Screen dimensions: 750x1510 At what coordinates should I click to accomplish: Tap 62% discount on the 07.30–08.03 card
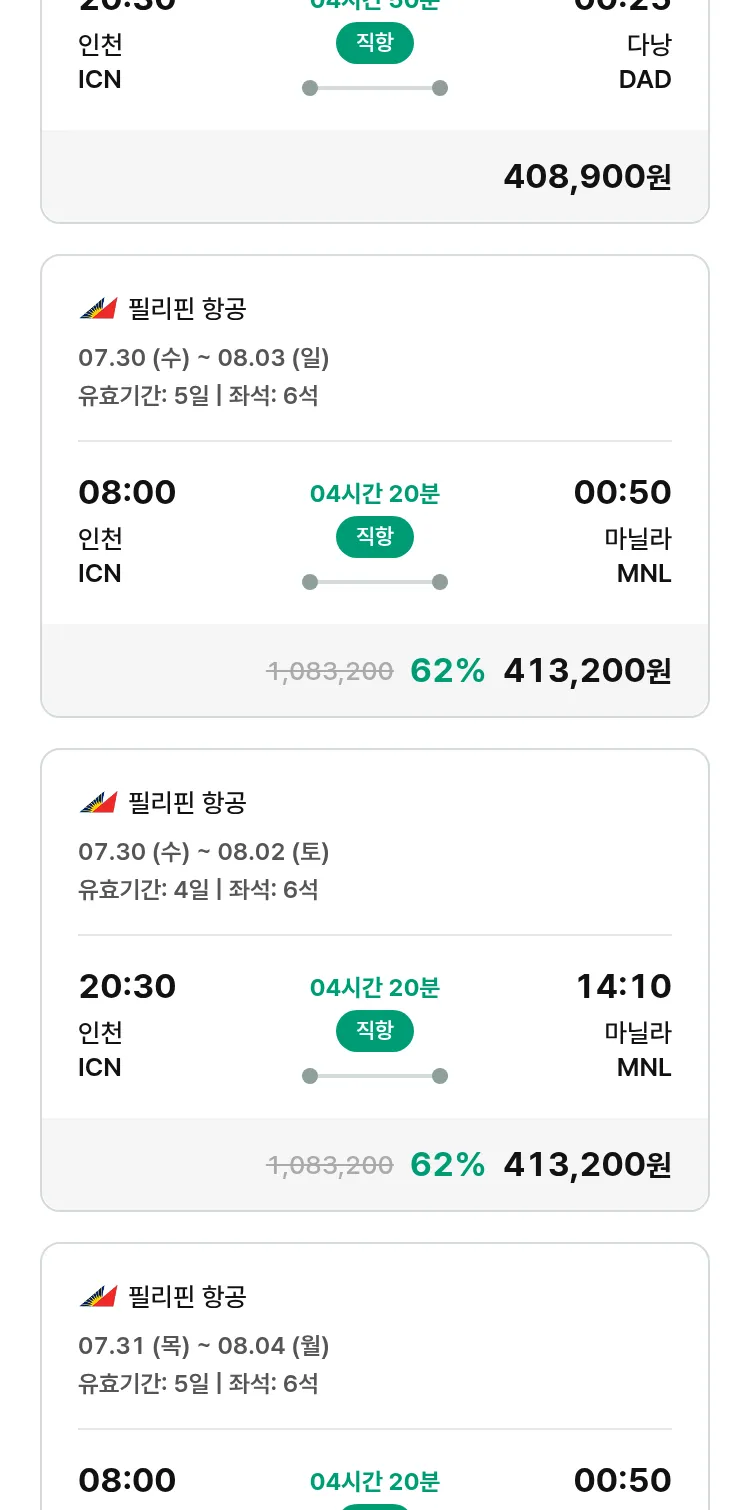(447, 671)
